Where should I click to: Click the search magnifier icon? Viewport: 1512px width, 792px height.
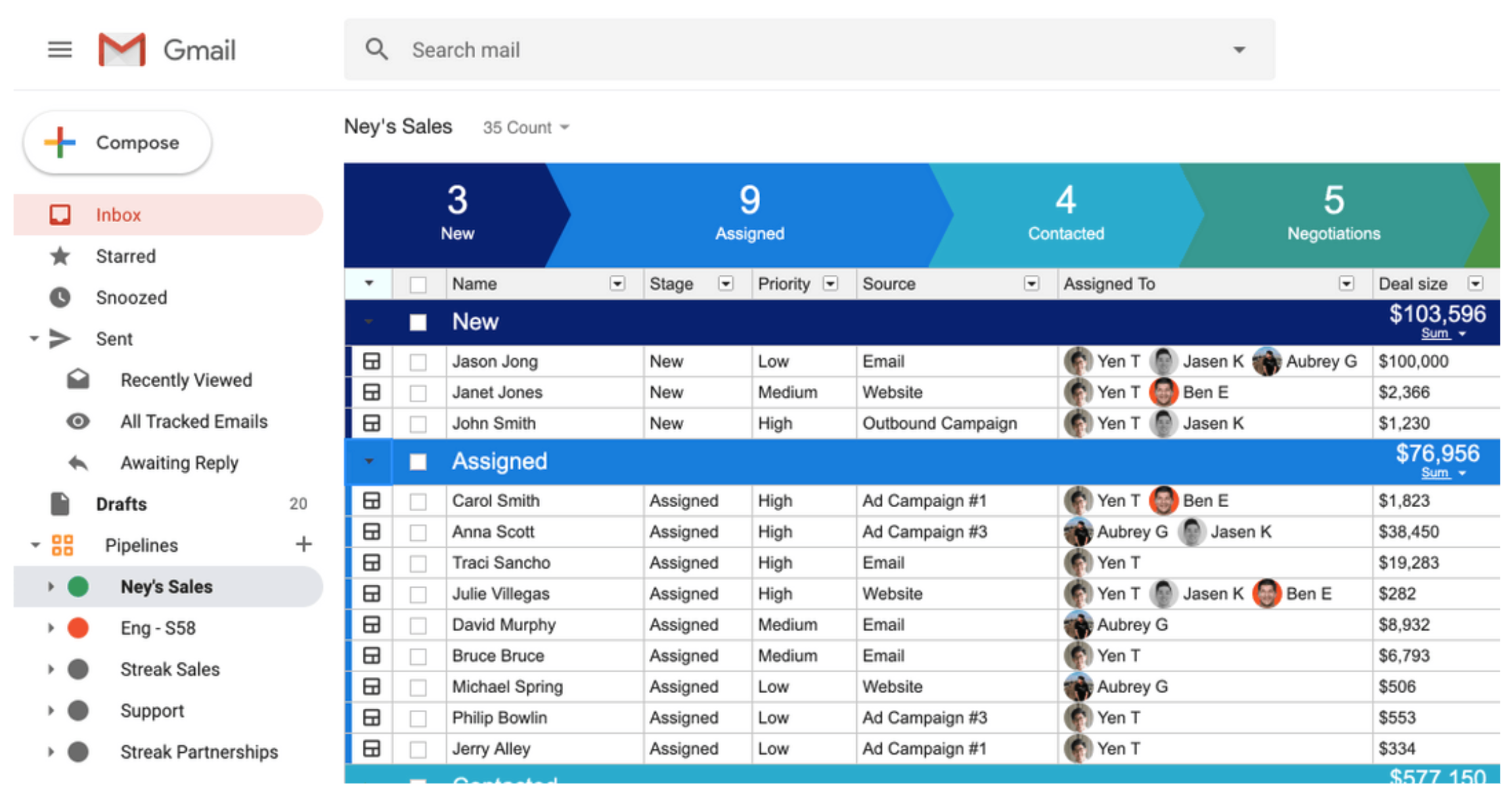point(376,49)
